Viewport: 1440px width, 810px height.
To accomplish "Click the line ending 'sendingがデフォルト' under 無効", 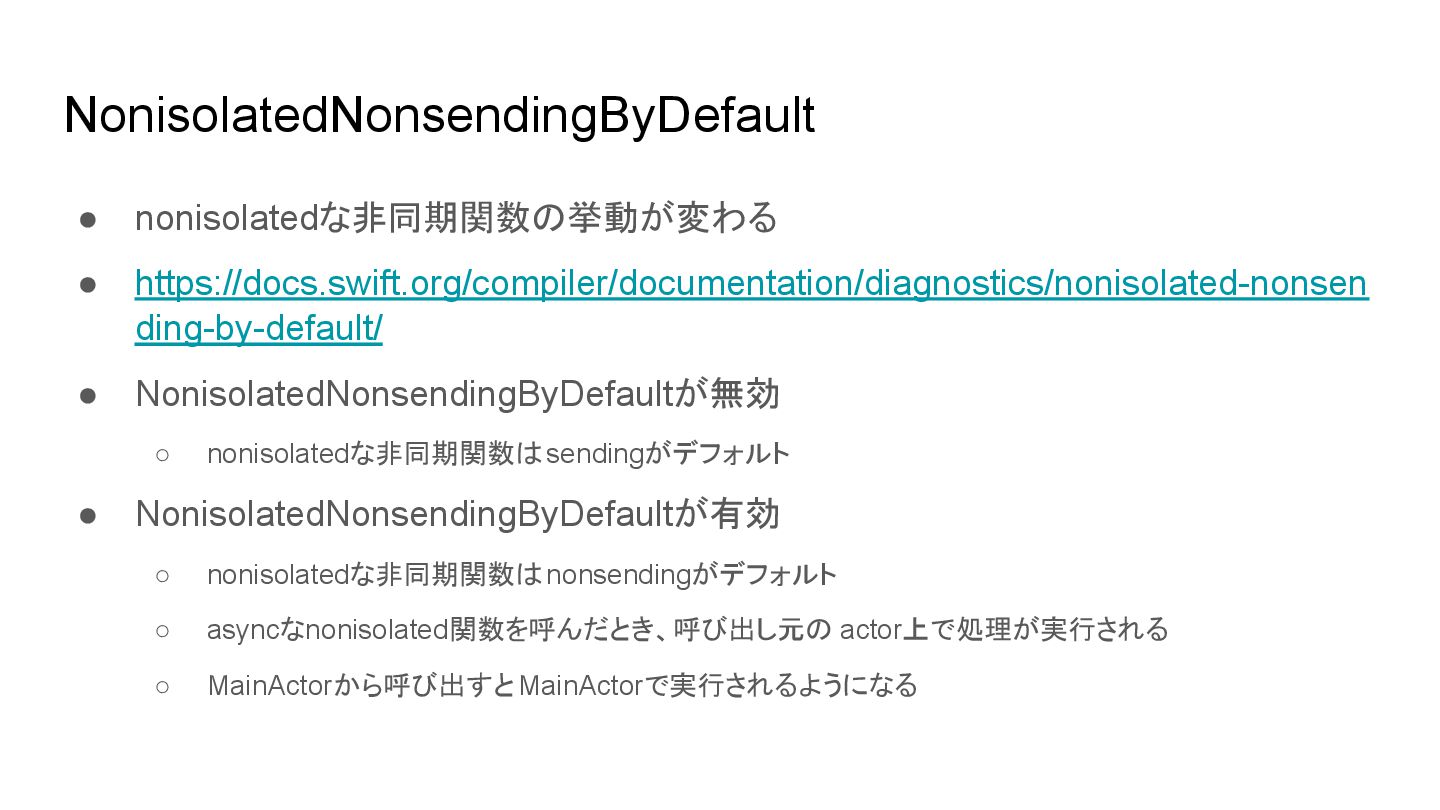I will [x=498, y=454].
